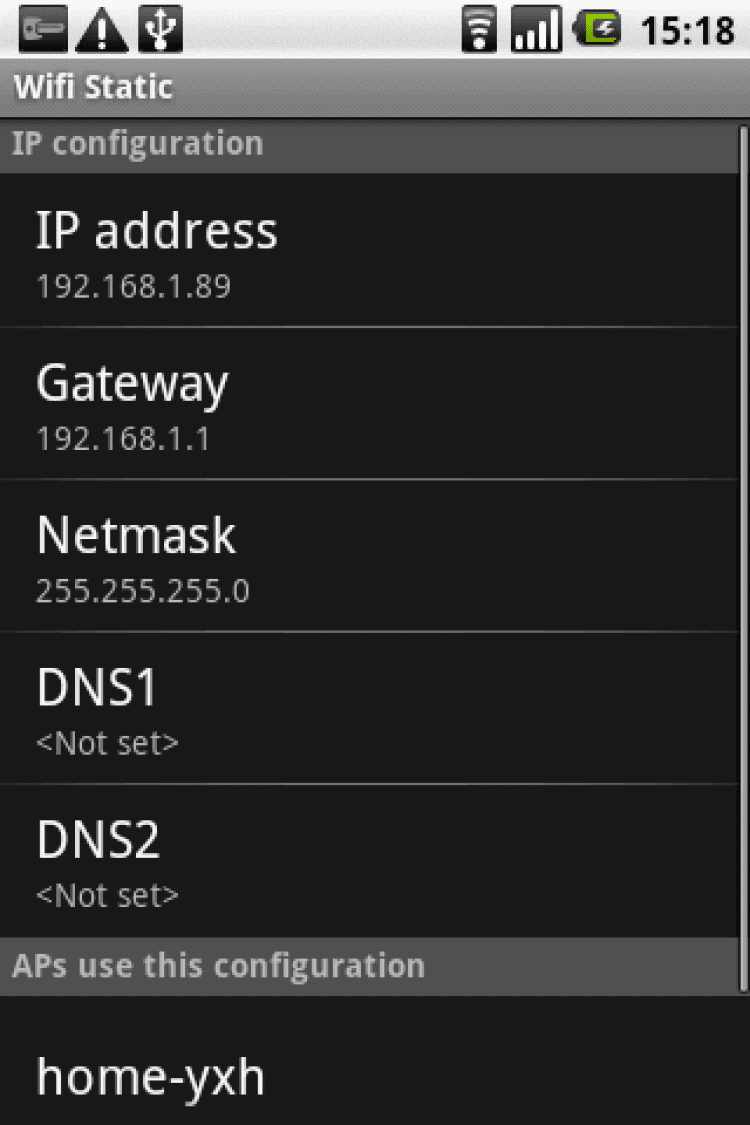Image resolution: width=750 pixels, height=1125 pixels.
Task: Tap the Wi-Fi signal status icon
Action: tap(479, 30)
